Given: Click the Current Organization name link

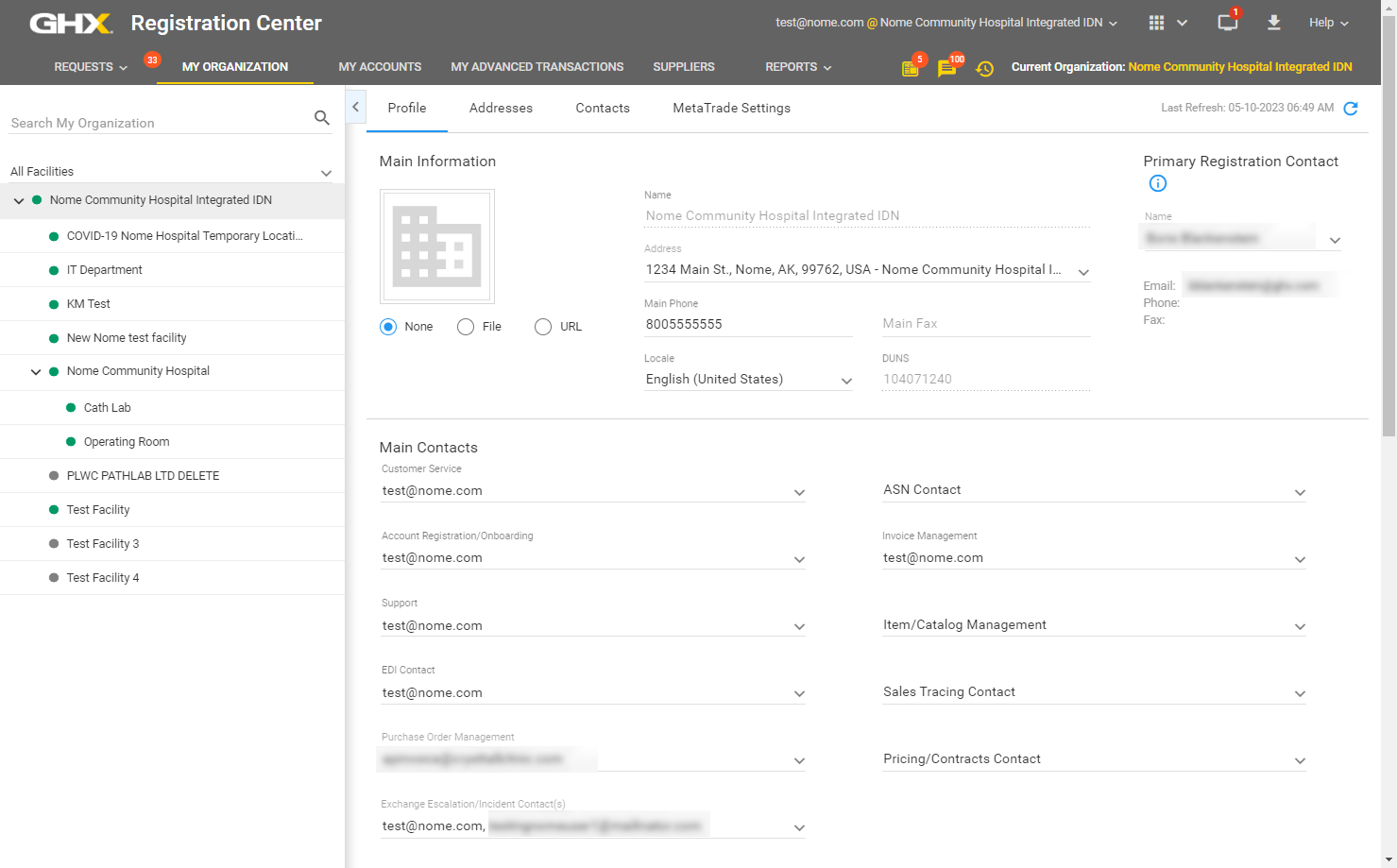Looking at the screenshot, I should click(1240, 67).
